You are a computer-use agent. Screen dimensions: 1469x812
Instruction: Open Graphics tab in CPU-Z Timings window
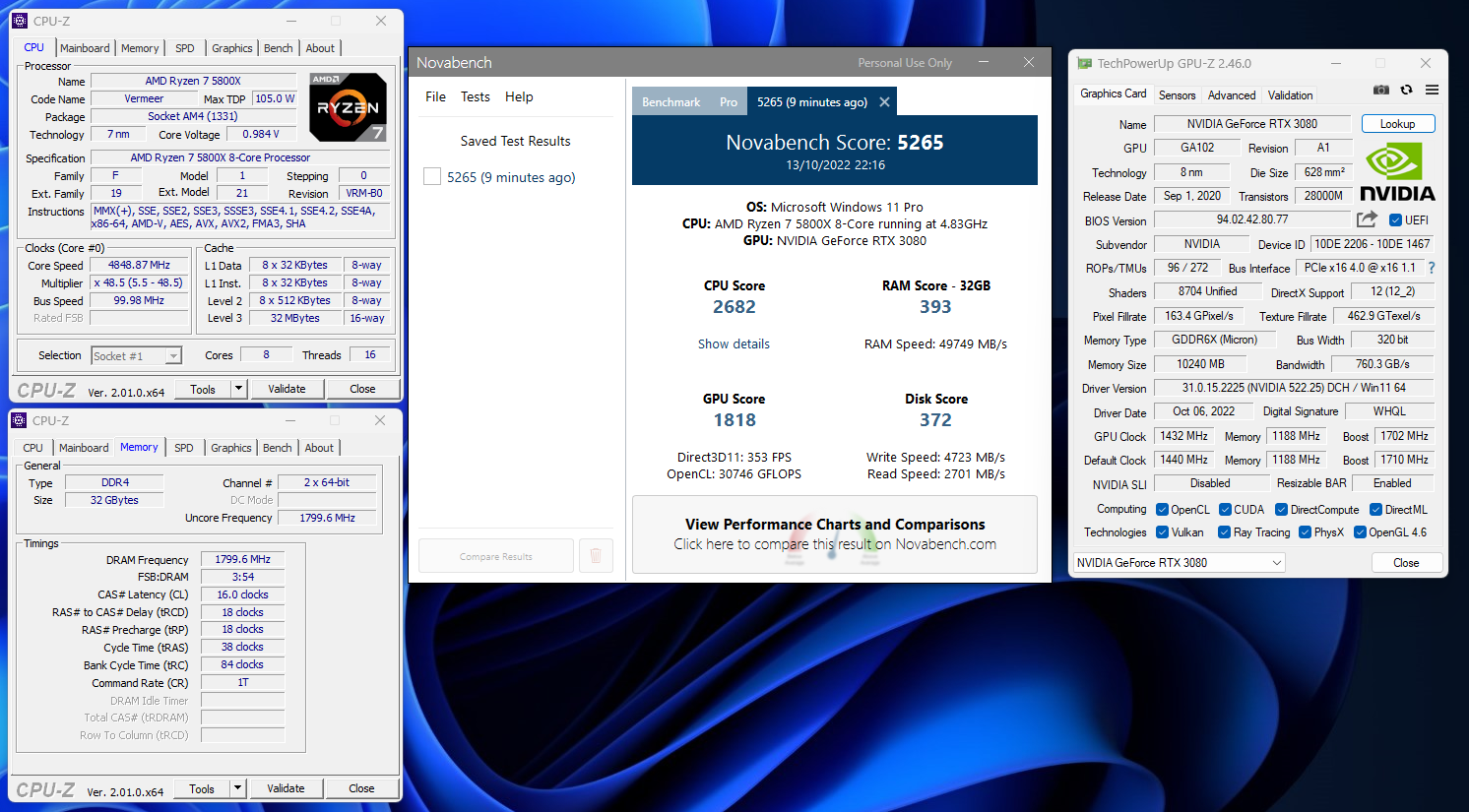[x=231, y=448]
